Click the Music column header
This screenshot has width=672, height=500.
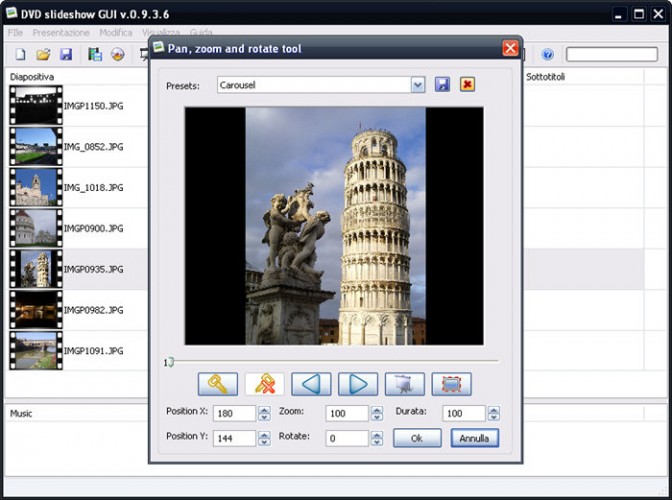(21, 413)
